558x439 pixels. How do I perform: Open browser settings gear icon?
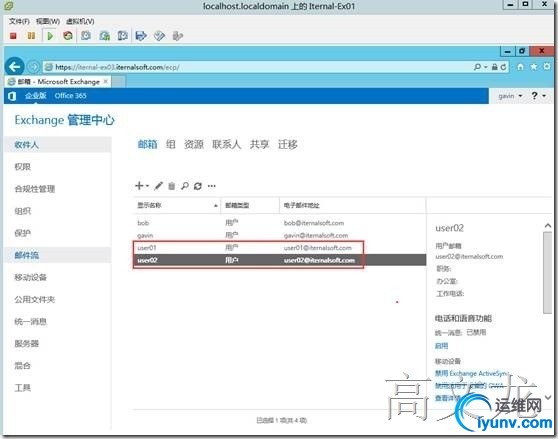[547, 67]
